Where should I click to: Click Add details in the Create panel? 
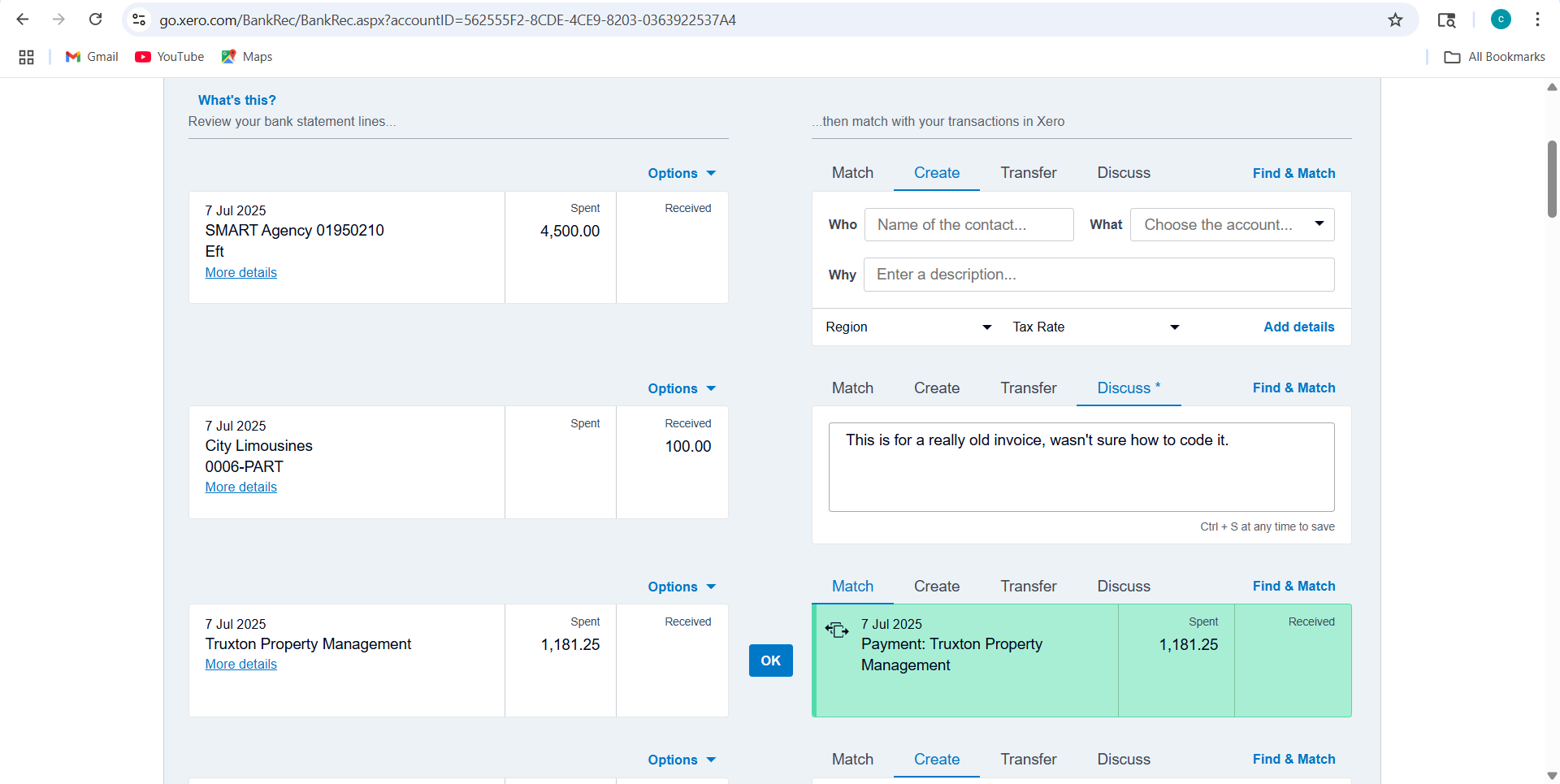tap(1298, 327)
